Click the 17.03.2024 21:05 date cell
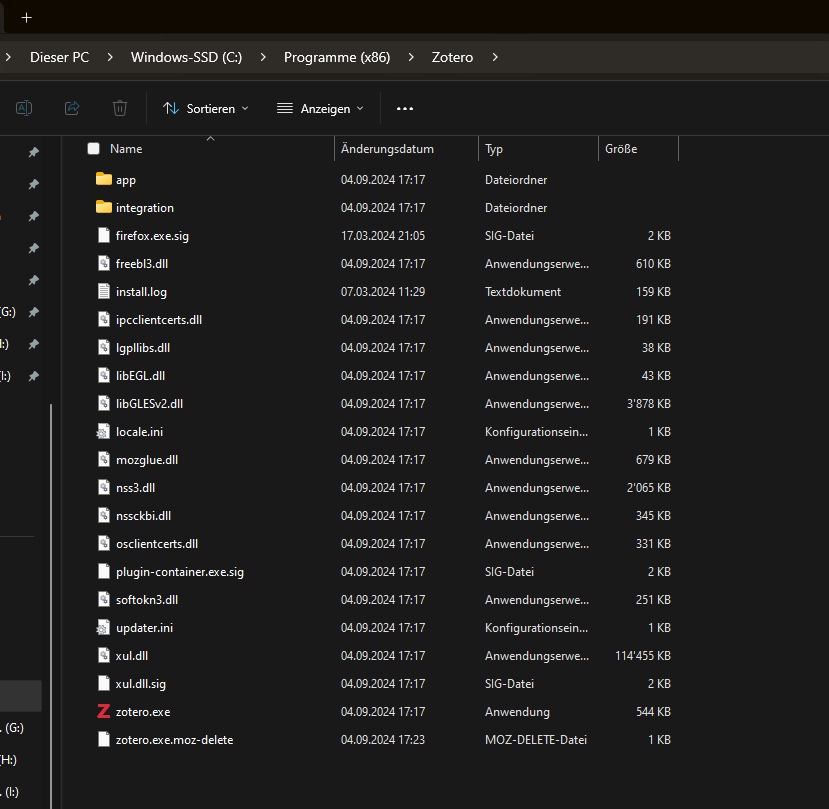The width and height of the screenshot is (829, 809). 383,235
